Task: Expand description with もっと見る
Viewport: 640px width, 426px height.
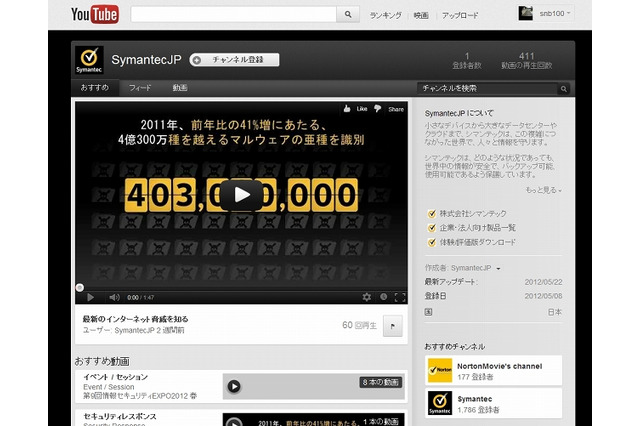Action: click(x=543, y=190)
